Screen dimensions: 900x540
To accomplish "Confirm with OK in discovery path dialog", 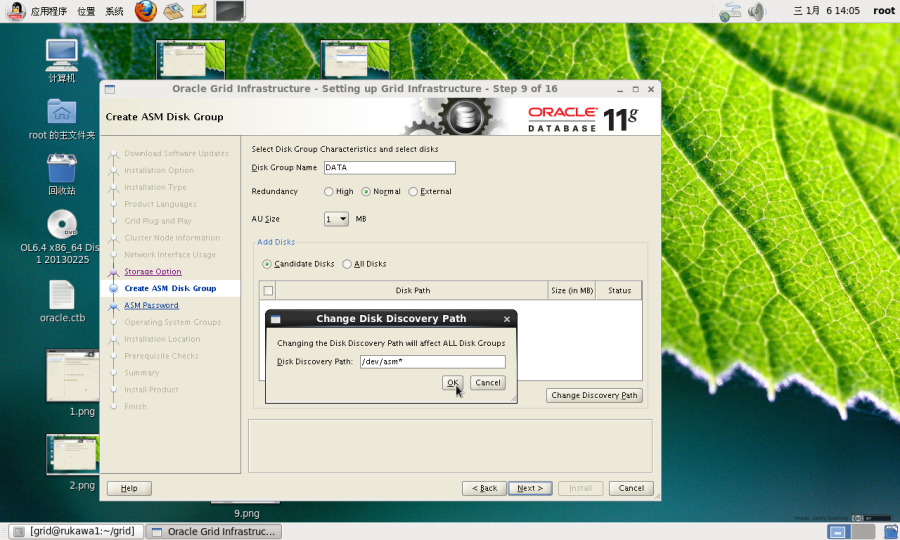I will 452,383.
